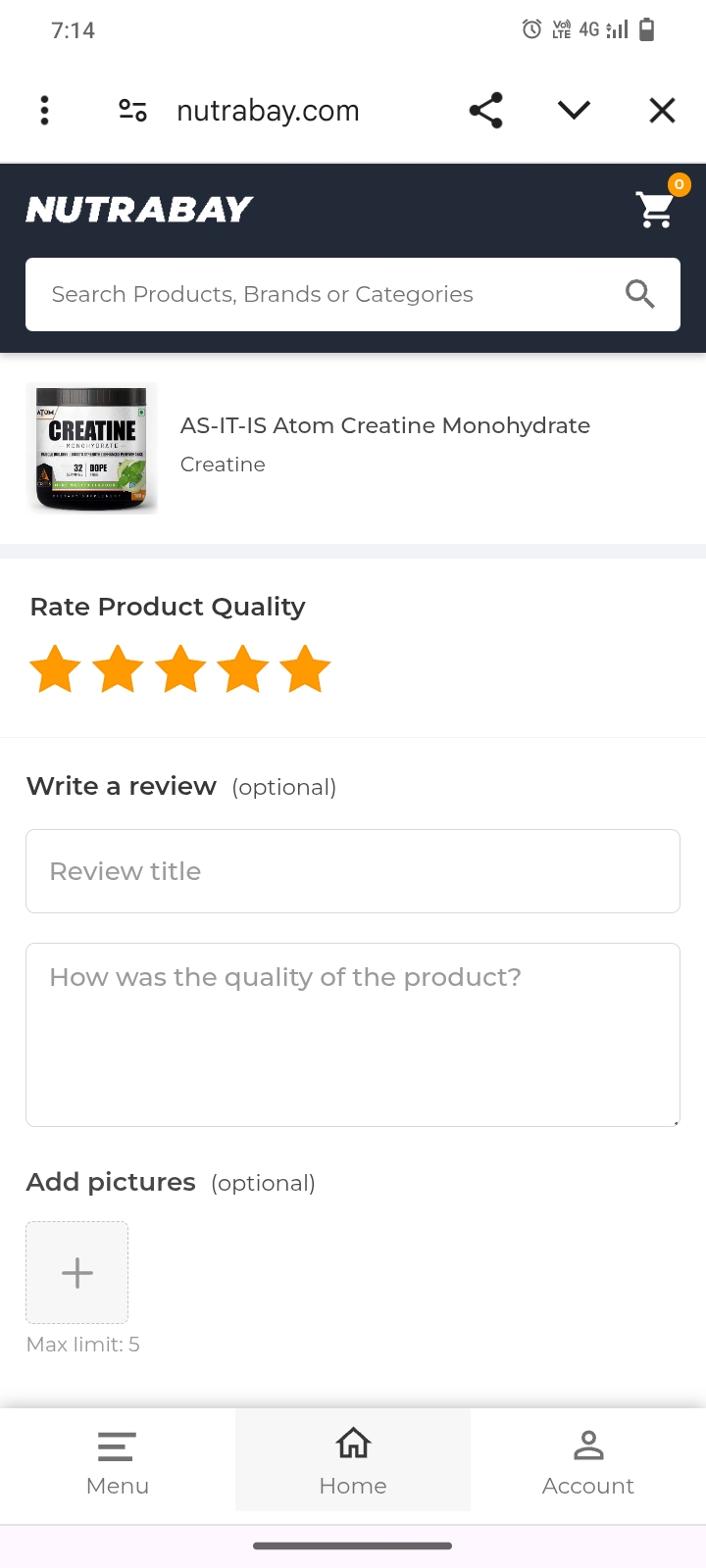Open the Menu tab
The image size is (706, 1568).
pyautogui.click(x=118, y=1460)
